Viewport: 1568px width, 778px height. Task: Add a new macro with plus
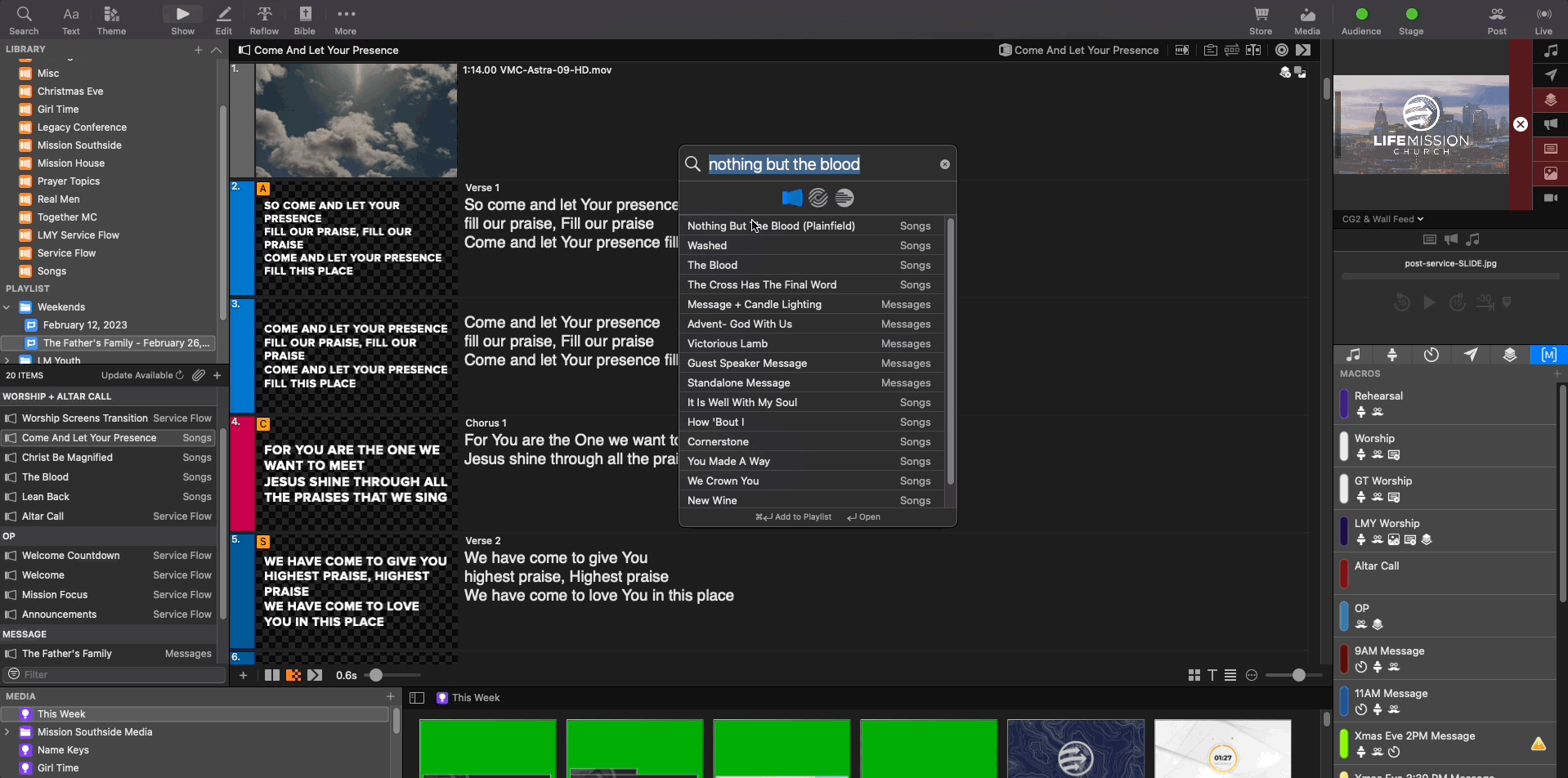pyautogui.click(x=1557, y=373)
